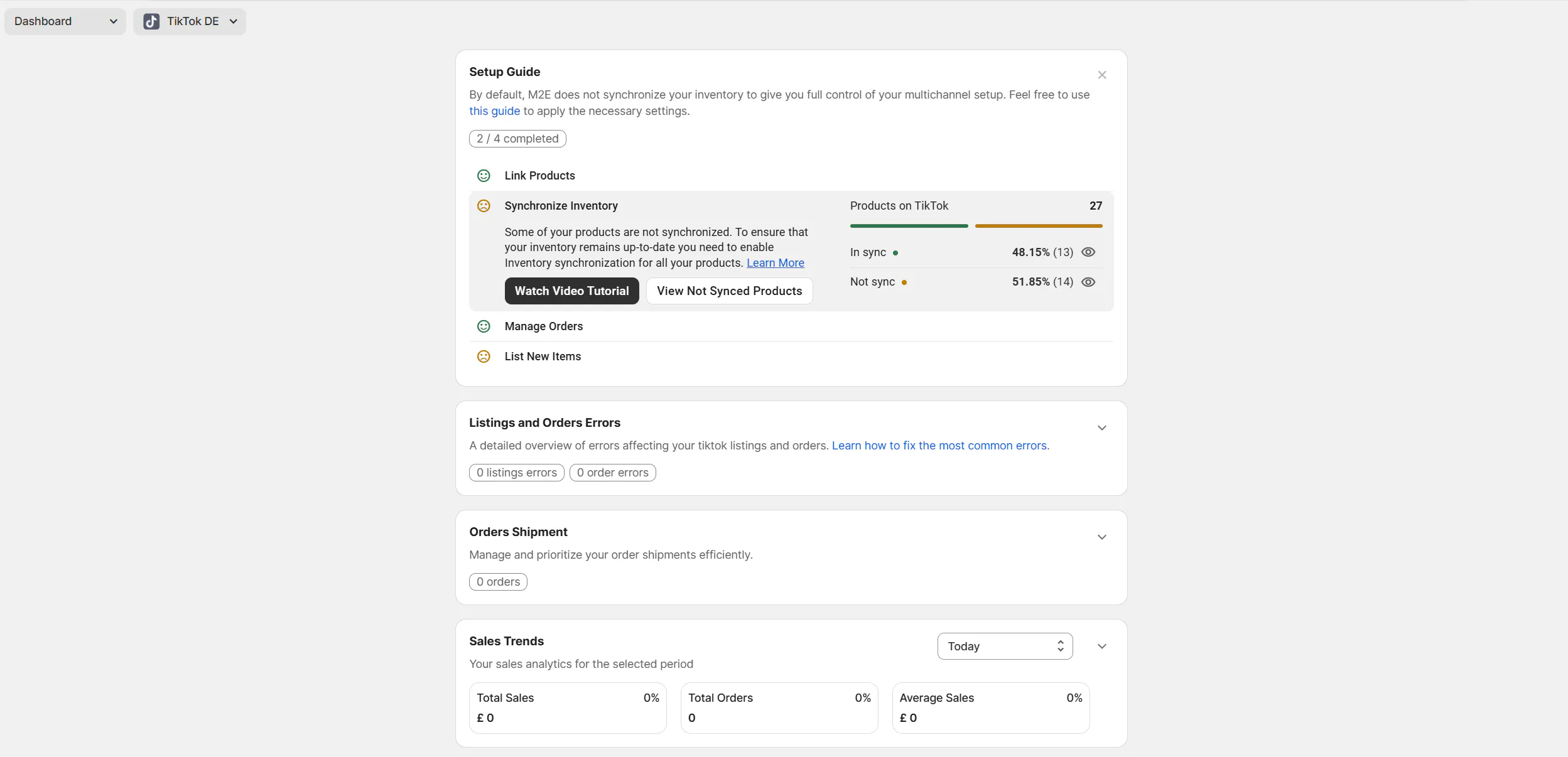
Task: Click the Sales Trends heading
Action: pyautogui.click(x=506, y=641)
